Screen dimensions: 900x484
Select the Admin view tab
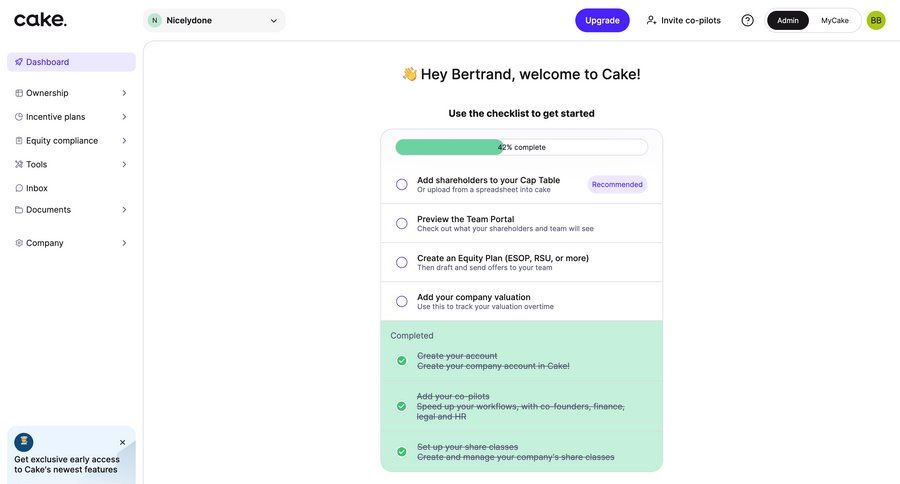click(788, 20)
